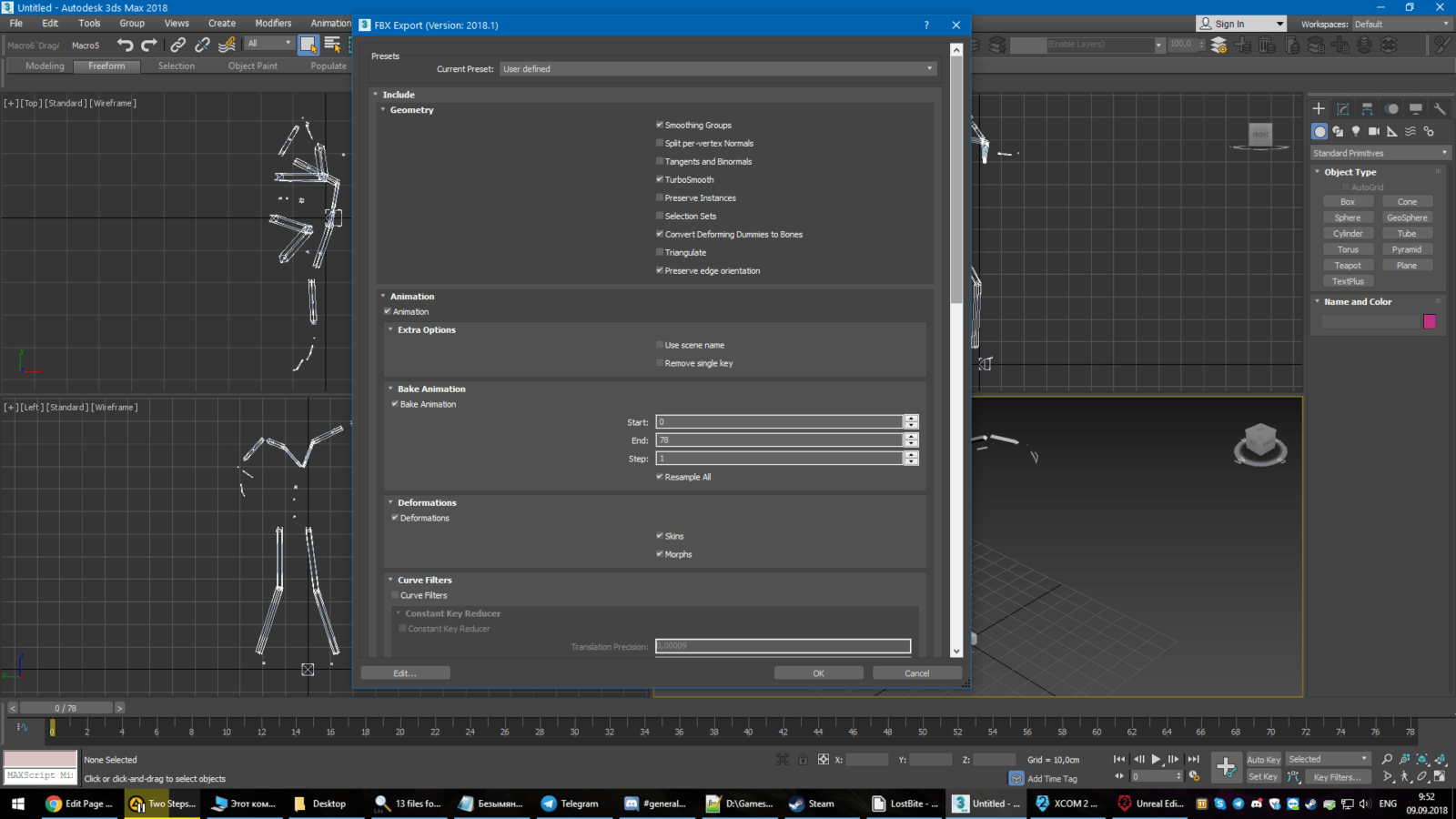The width and height of the screenshot is (1456, 819).
Task: Open the Key Filters... button
Action: pyautogui.click(x=1337, y=777)
